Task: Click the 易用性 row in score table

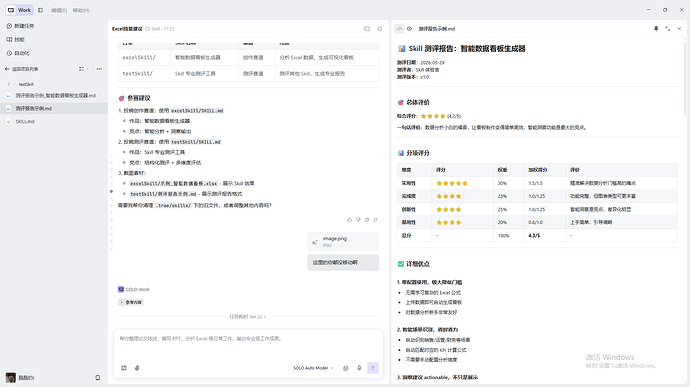Action: (x=537, y=223)
